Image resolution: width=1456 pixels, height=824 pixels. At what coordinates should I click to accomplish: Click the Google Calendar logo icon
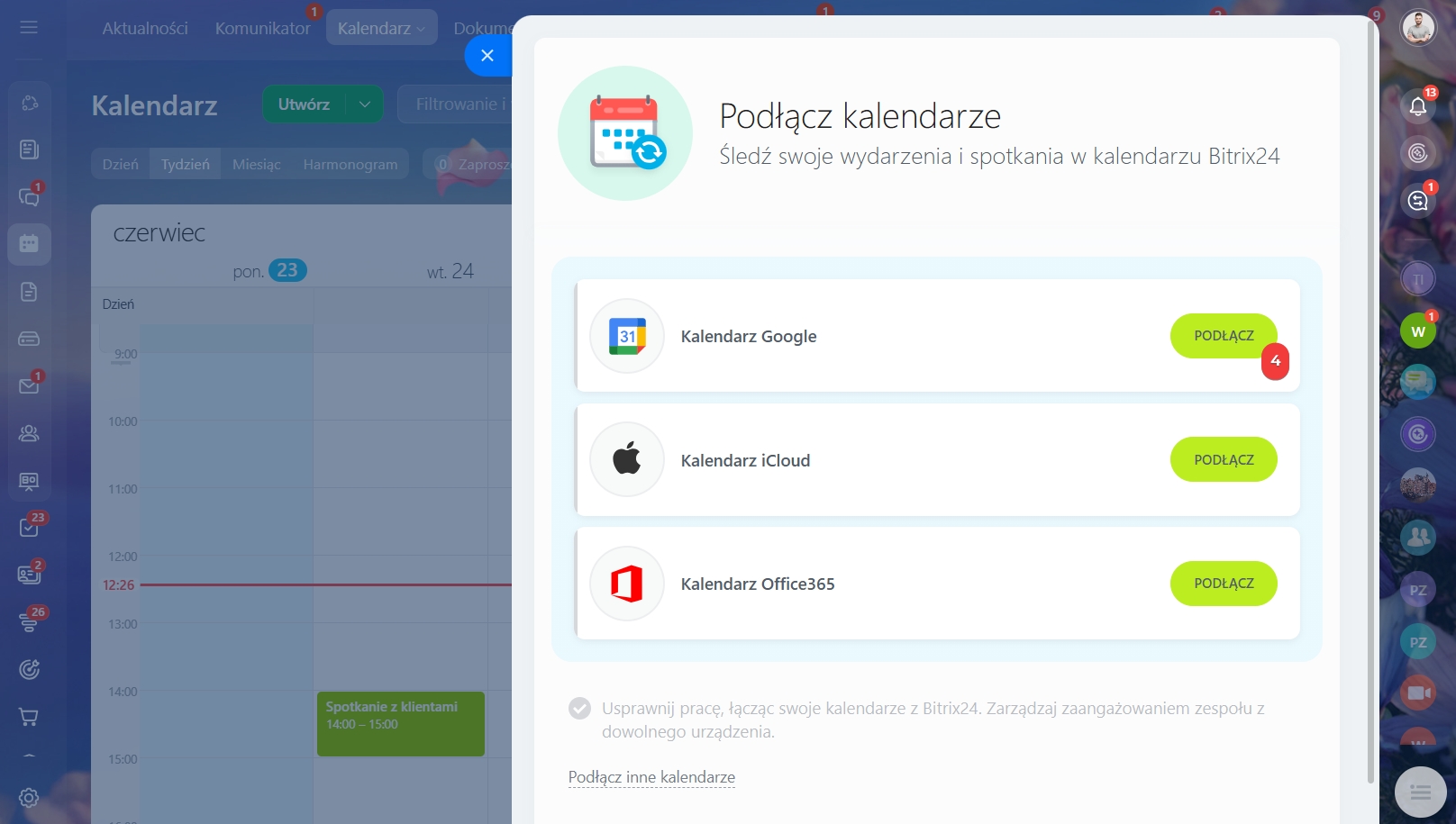(x=627, y=336)
